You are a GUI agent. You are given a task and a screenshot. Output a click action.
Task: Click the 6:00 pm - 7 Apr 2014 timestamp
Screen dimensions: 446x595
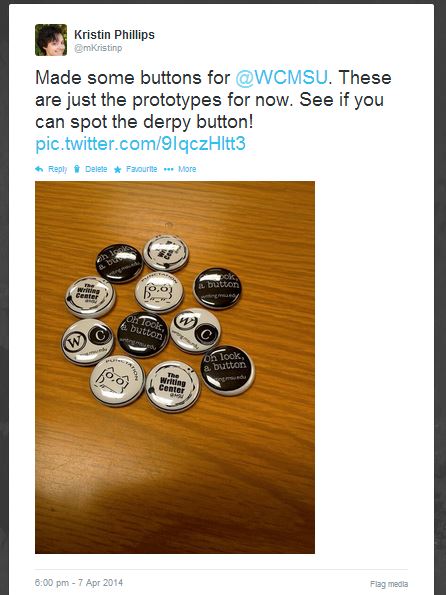[79, 582]
